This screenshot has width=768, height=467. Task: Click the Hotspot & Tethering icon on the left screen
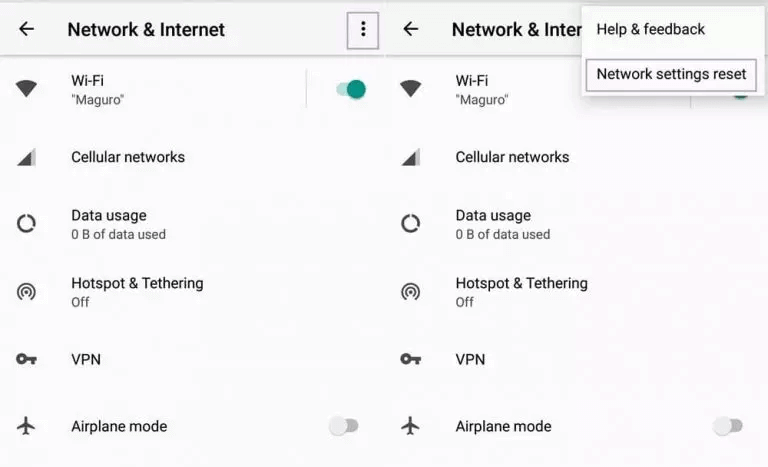(x=27, y=292)
